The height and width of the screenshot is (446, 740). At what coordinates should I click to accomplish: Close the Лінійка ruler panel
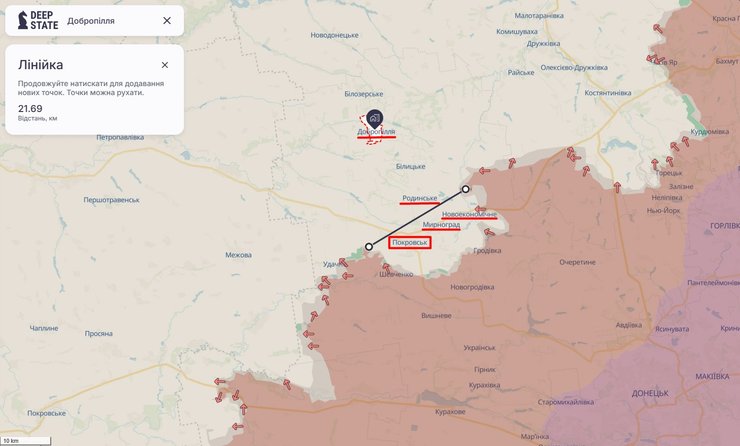click(165, 65)
